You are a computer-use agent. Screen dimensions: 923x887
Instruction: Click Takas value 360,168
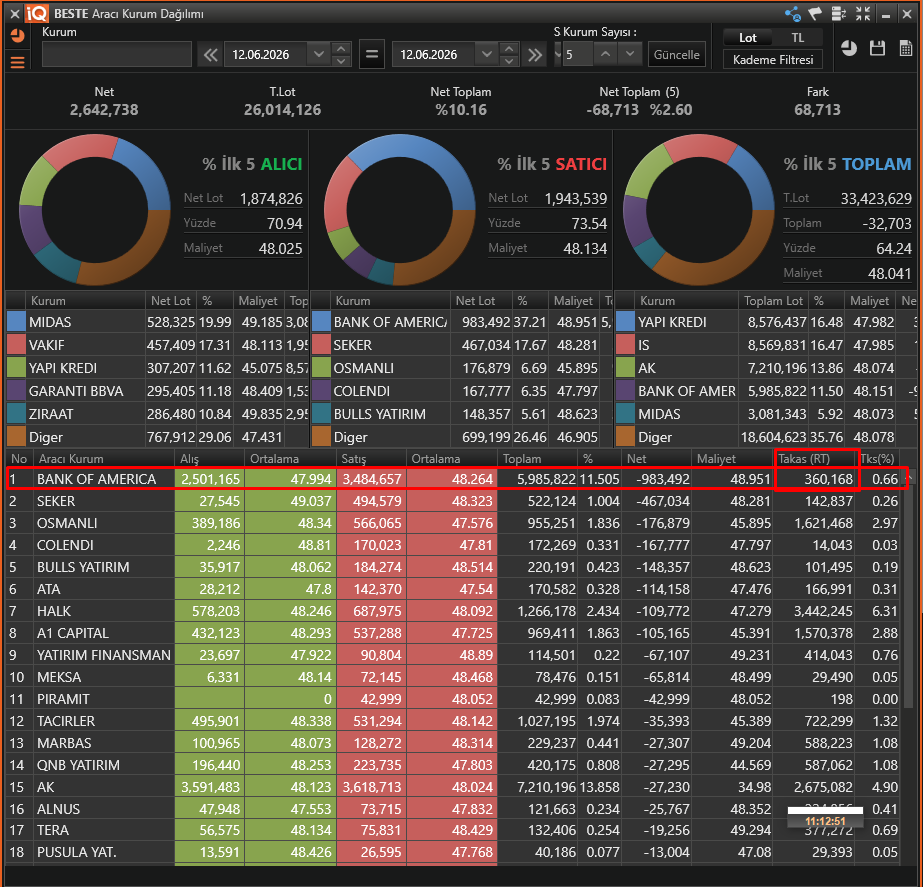coord(828,479)
